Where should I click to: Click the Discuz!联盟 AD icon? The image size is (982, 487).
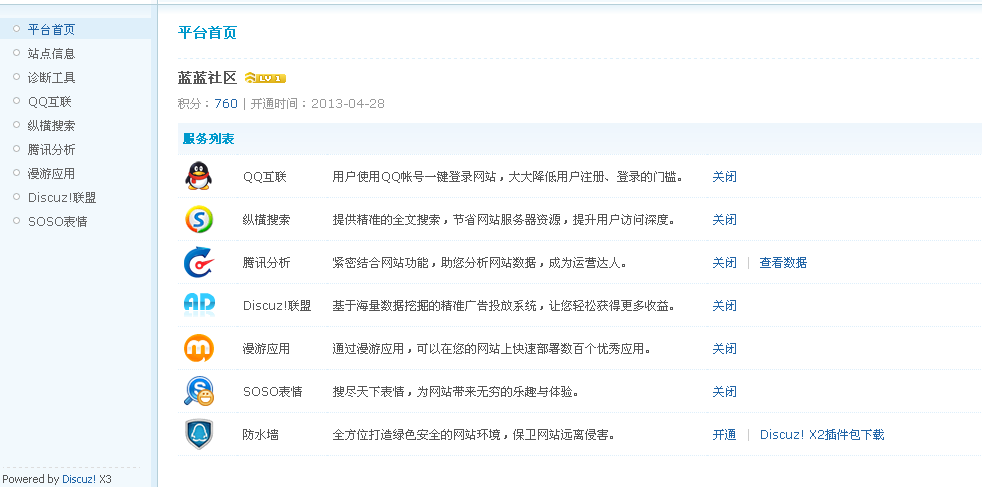click(199, 304)
